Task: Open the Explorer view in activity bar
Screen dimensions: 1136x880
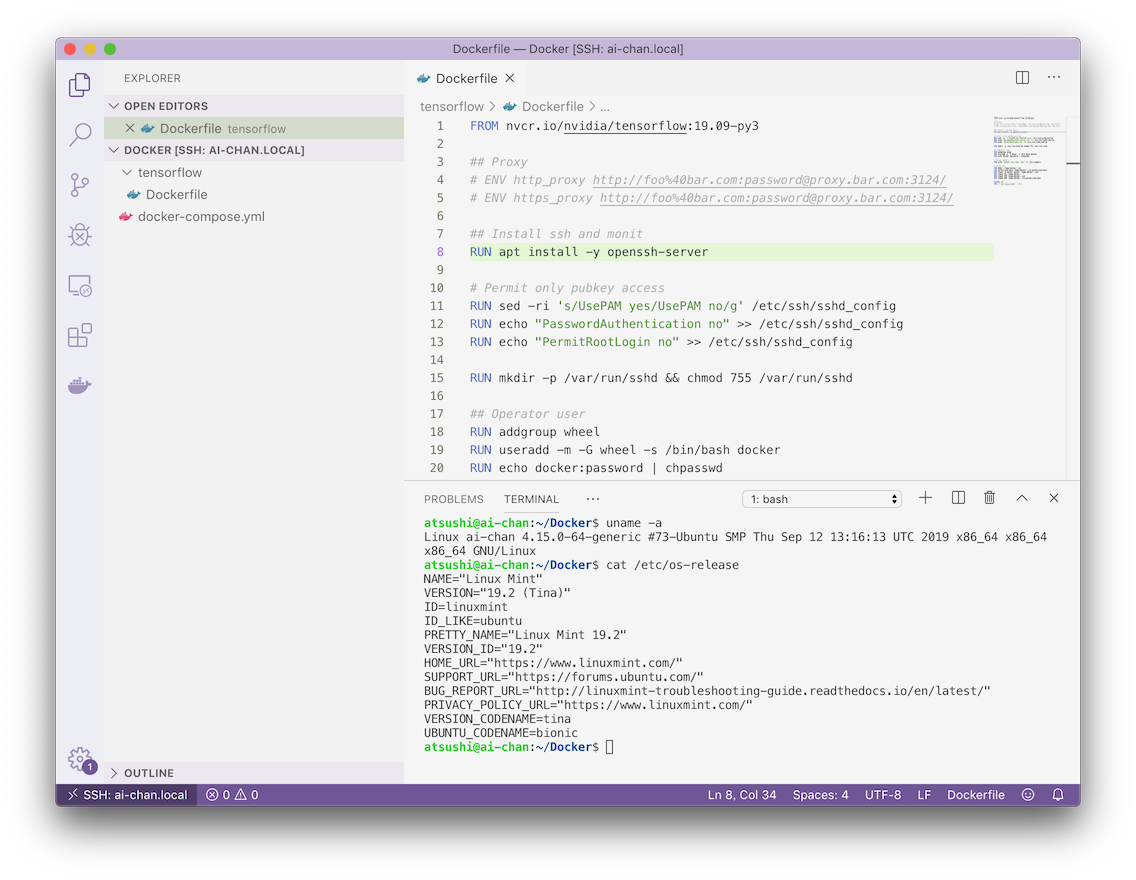Action: [80, 86]
